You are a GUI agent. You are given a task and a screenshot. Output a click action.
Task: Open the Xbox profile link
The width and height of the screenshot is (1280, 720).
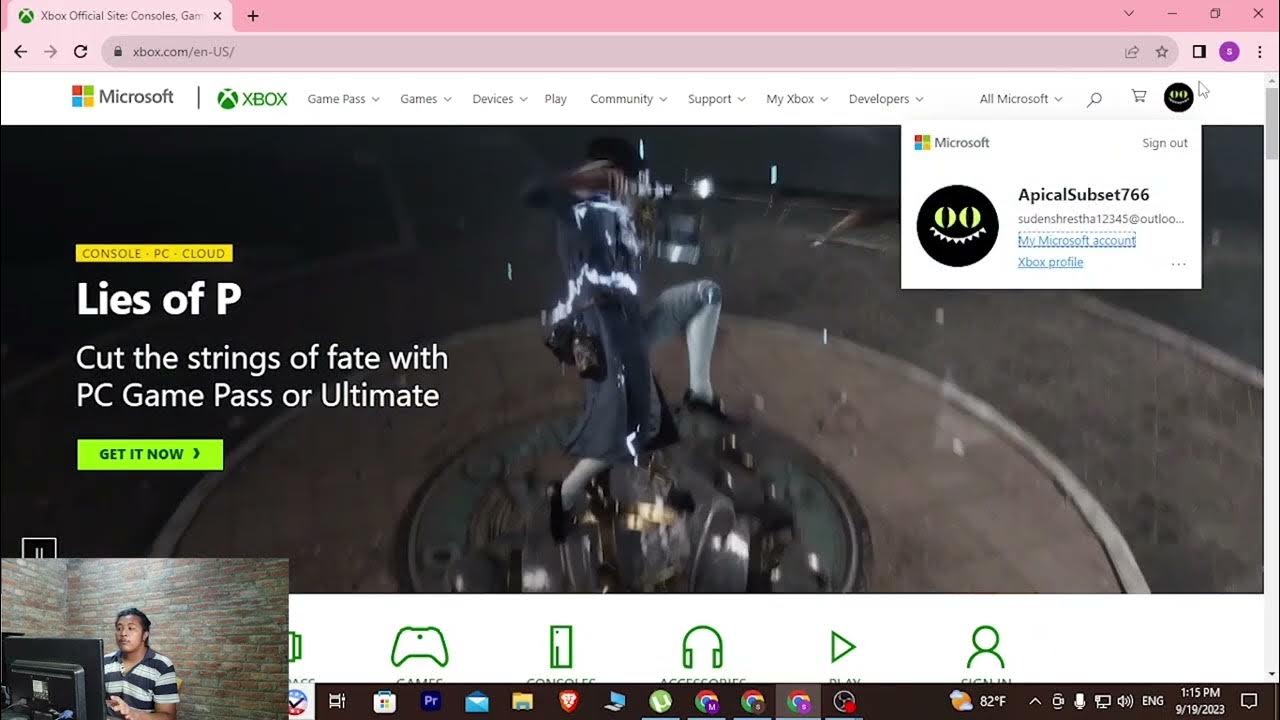click(1050, 262)
